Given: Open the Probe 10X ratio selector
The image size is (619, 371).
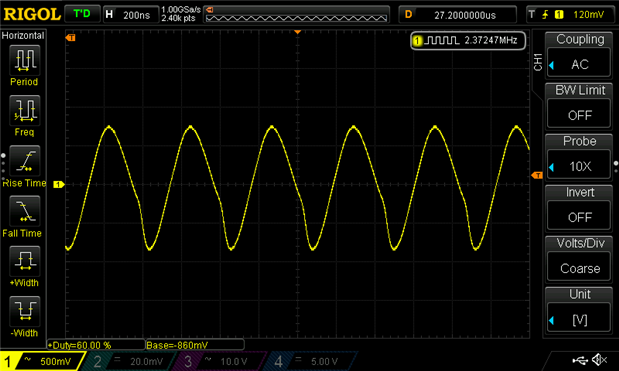Looking at the screenshot, I should 579,157.
